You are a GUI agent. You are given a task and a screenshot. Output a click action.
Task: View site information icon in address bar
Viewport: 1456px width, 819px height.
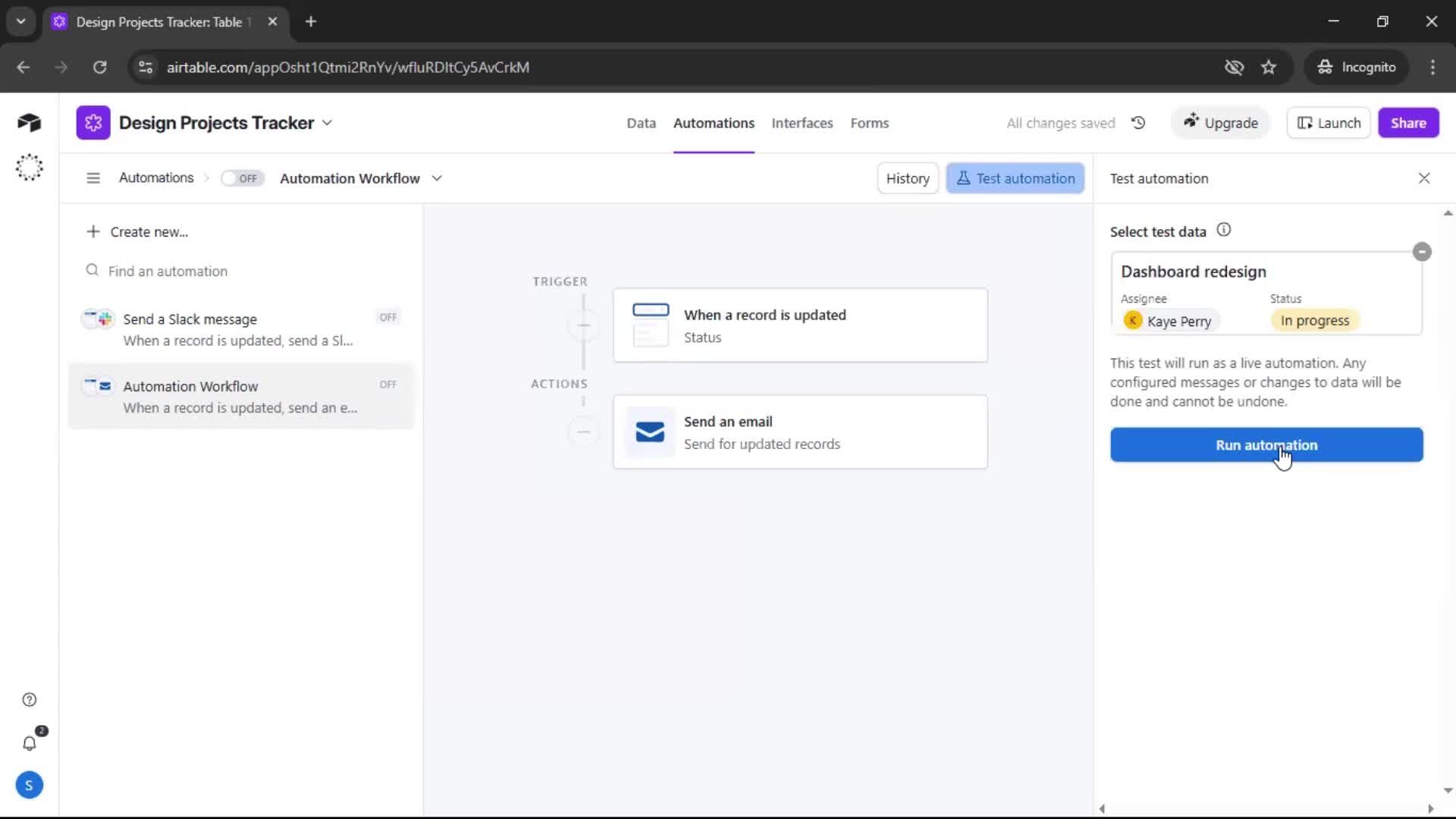click(x=146, y=67)
